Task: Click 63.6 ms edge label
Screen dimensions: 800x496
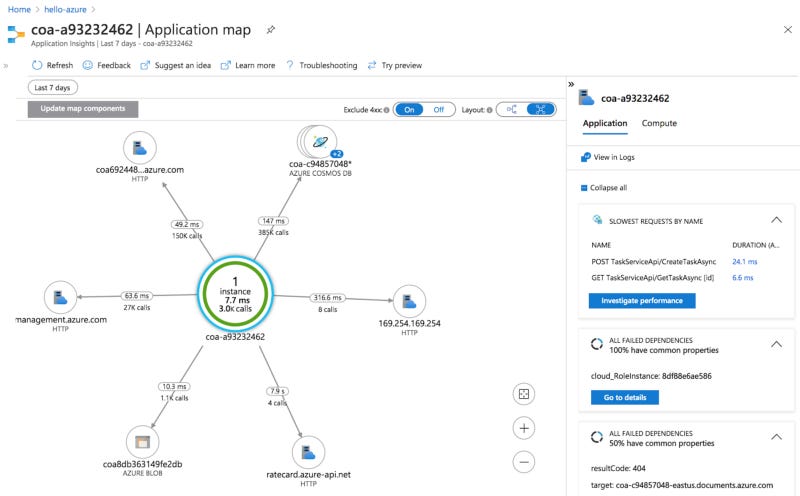Action: click(137, 296)
